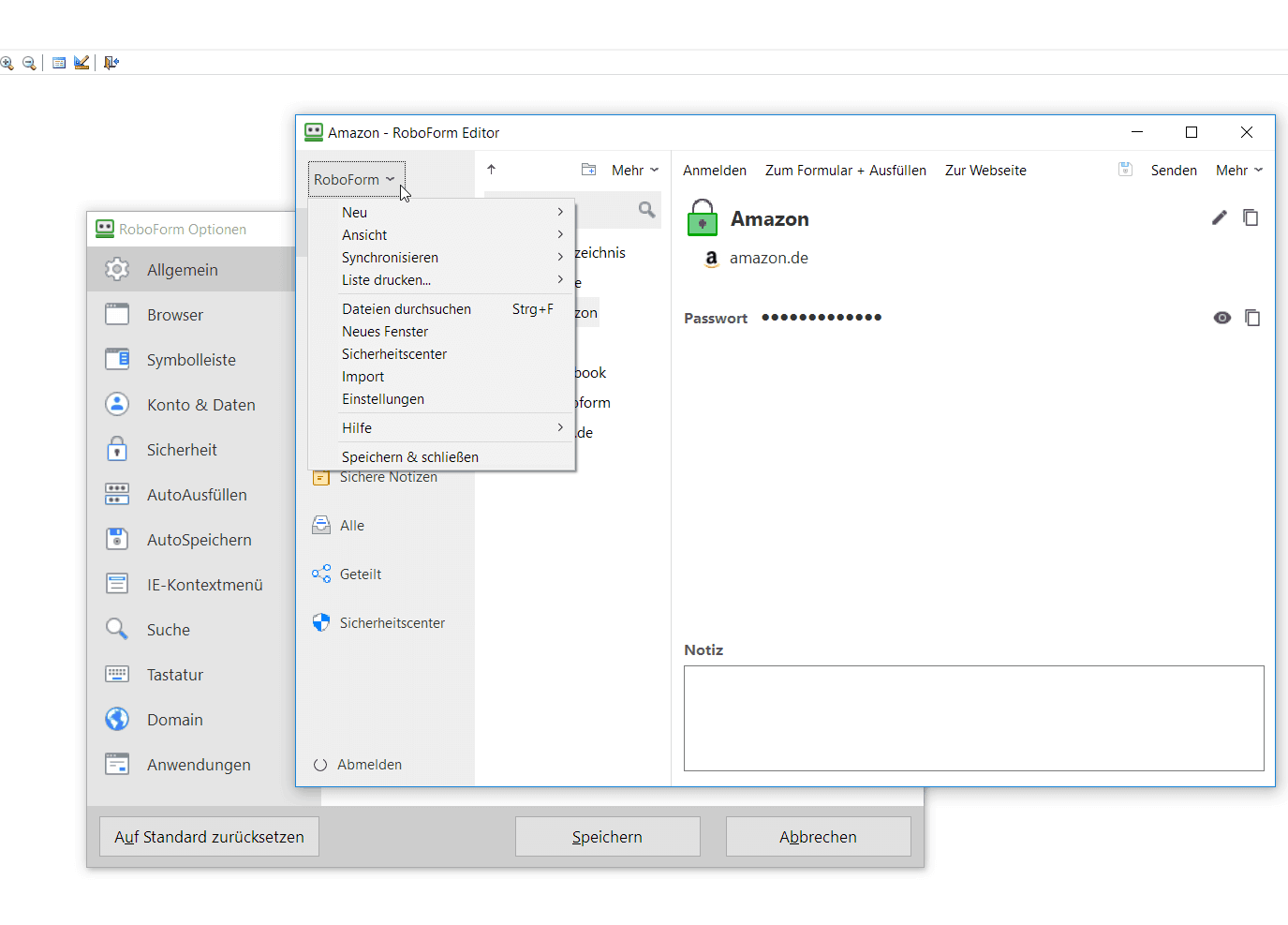Click the Senden button
1288x925 pixels.
point(1174,171)
